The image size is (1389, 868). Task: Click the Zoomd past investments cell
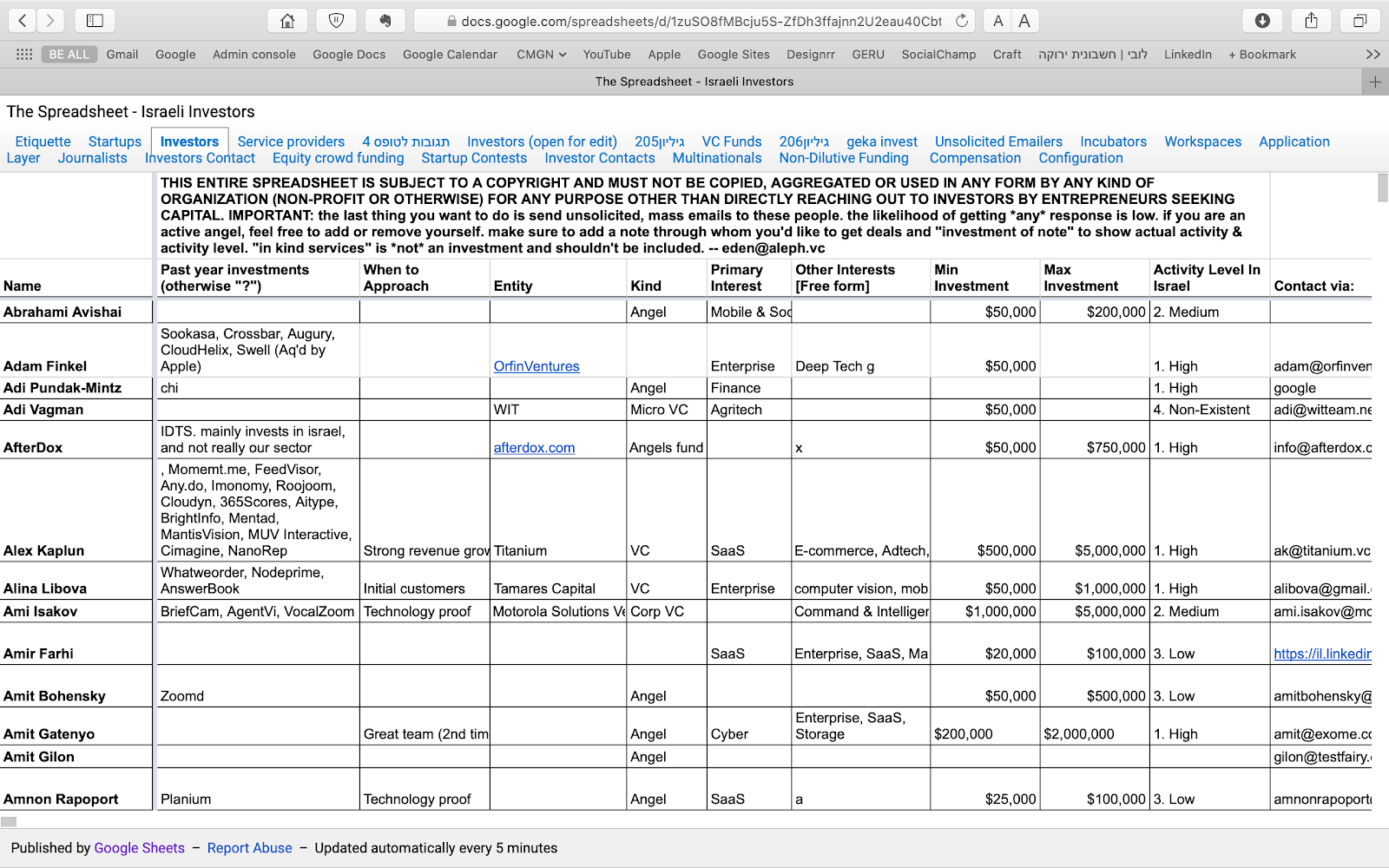tap(258, 686)
